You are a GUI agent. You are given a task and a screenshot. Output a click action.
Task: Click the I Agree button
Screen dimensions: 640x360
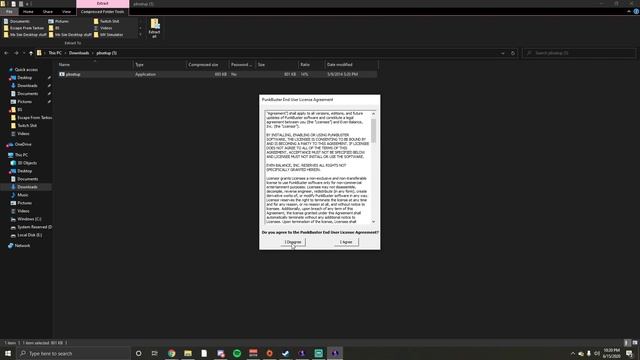click(x=346, y=242)
